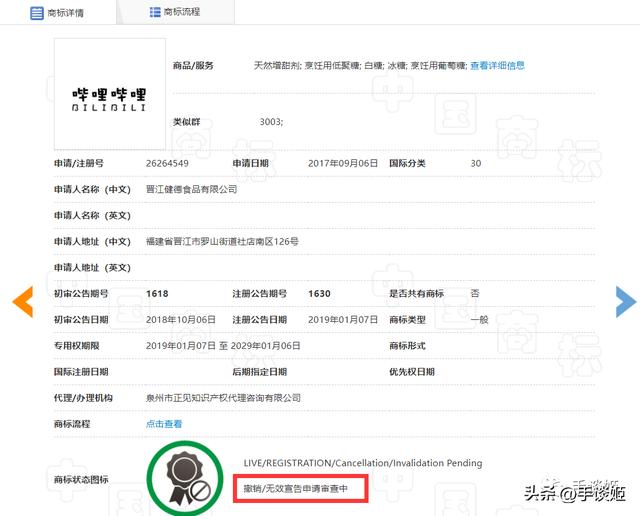This screenshot has height=516, width=640.
Task: Select goods text 天然增甜剂; 烹饪用低聚糖
Action: tap(307, 66)
